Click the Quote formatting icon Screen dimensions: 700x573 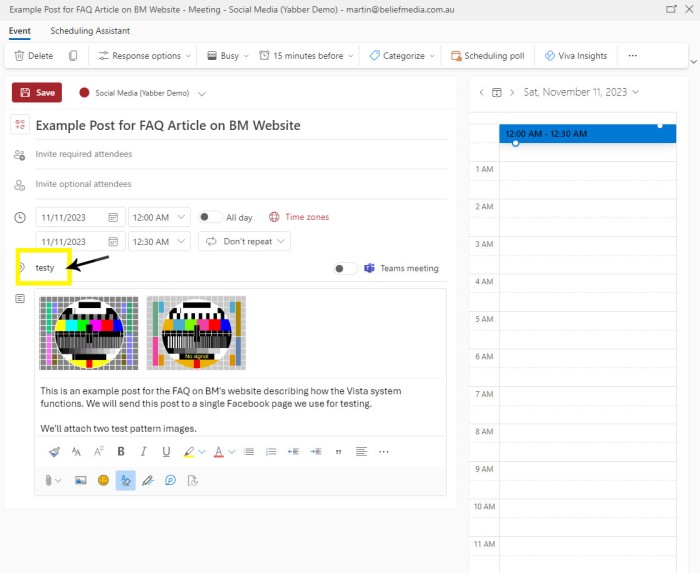[x=338, y=452]
